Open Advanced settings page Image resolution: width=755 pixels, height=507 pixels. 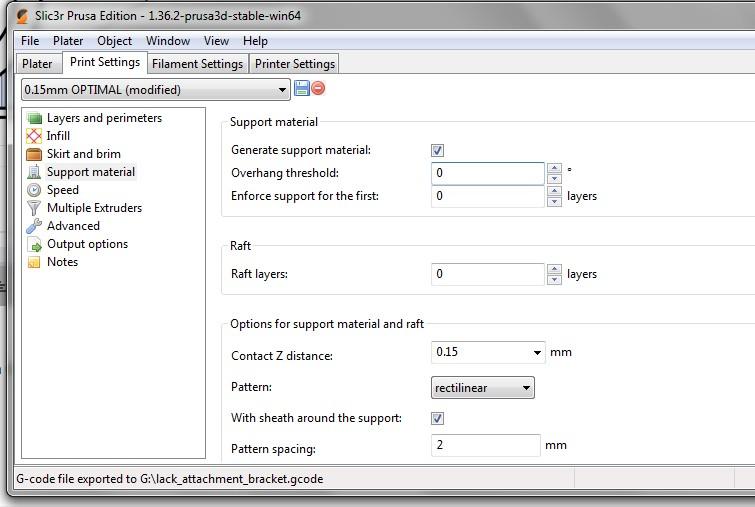tap(73, 226)
